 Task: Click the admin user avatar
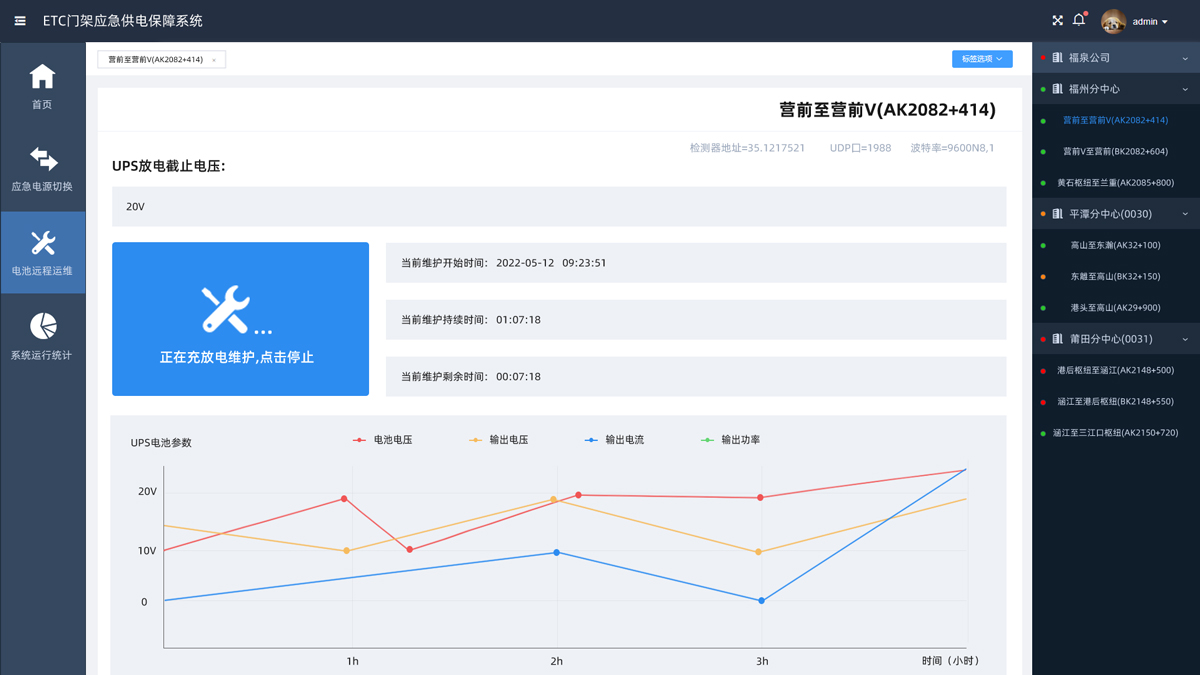pyautogui.click(x=1113, y=21)
